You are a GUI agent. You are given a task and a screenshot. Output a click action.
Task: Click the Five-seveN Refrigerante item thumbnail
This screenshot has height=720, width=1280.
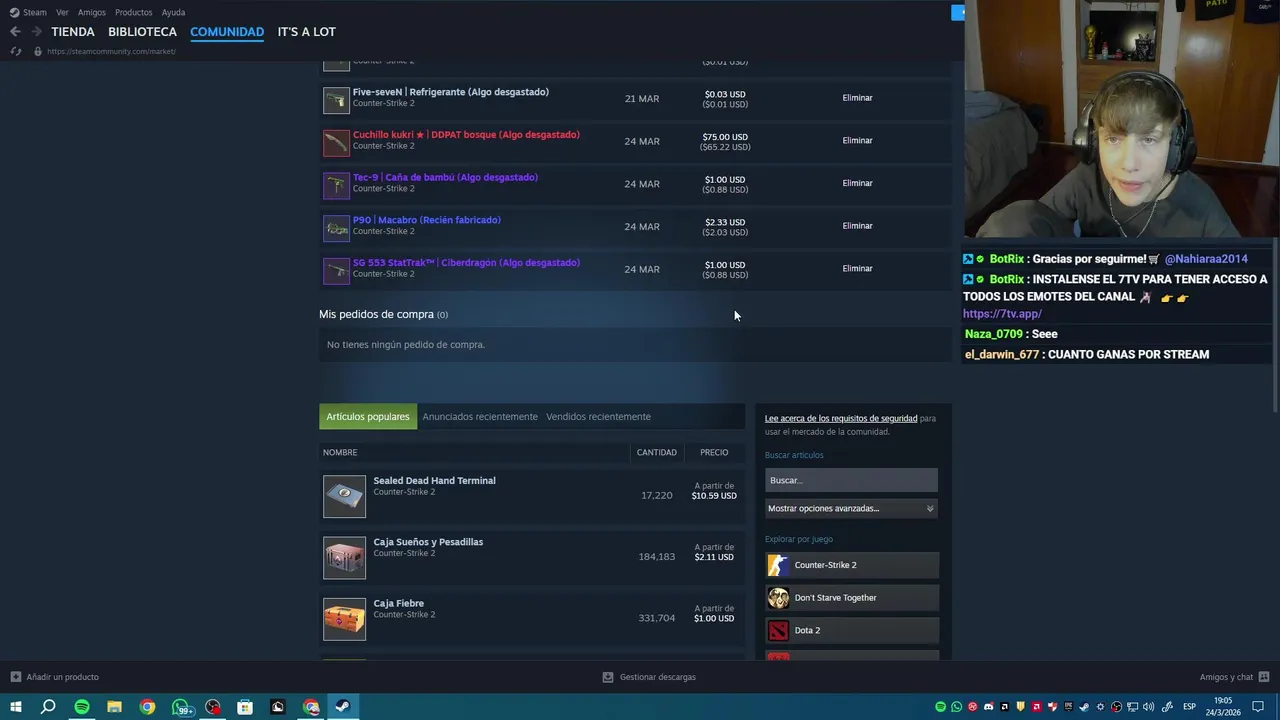pyautogui.click(x=336, y=100)
